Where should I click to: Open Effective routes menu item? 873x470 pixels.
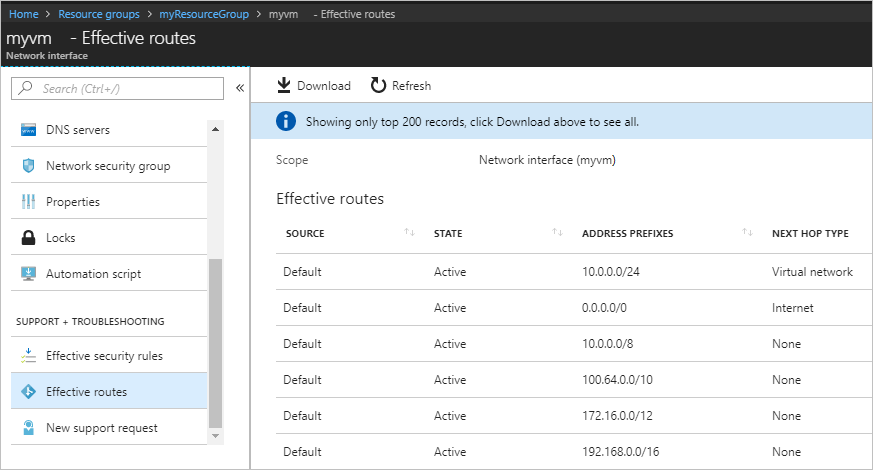coord(86,392)
